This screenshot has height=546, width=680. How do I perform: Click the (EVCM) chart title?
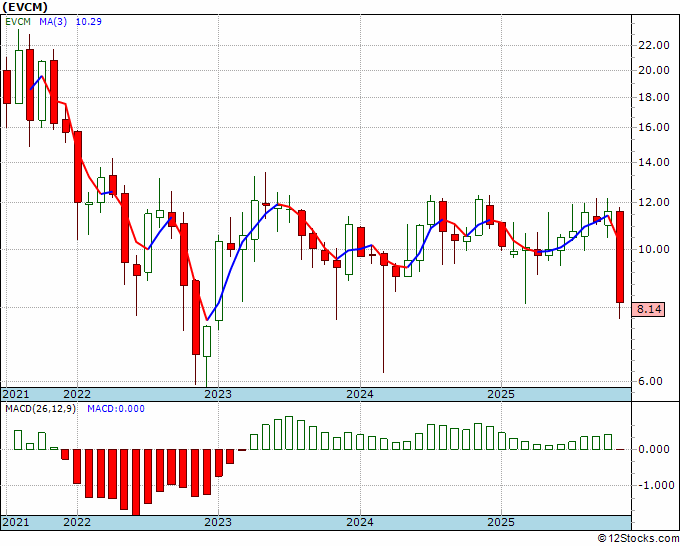[x=25, y=7]
